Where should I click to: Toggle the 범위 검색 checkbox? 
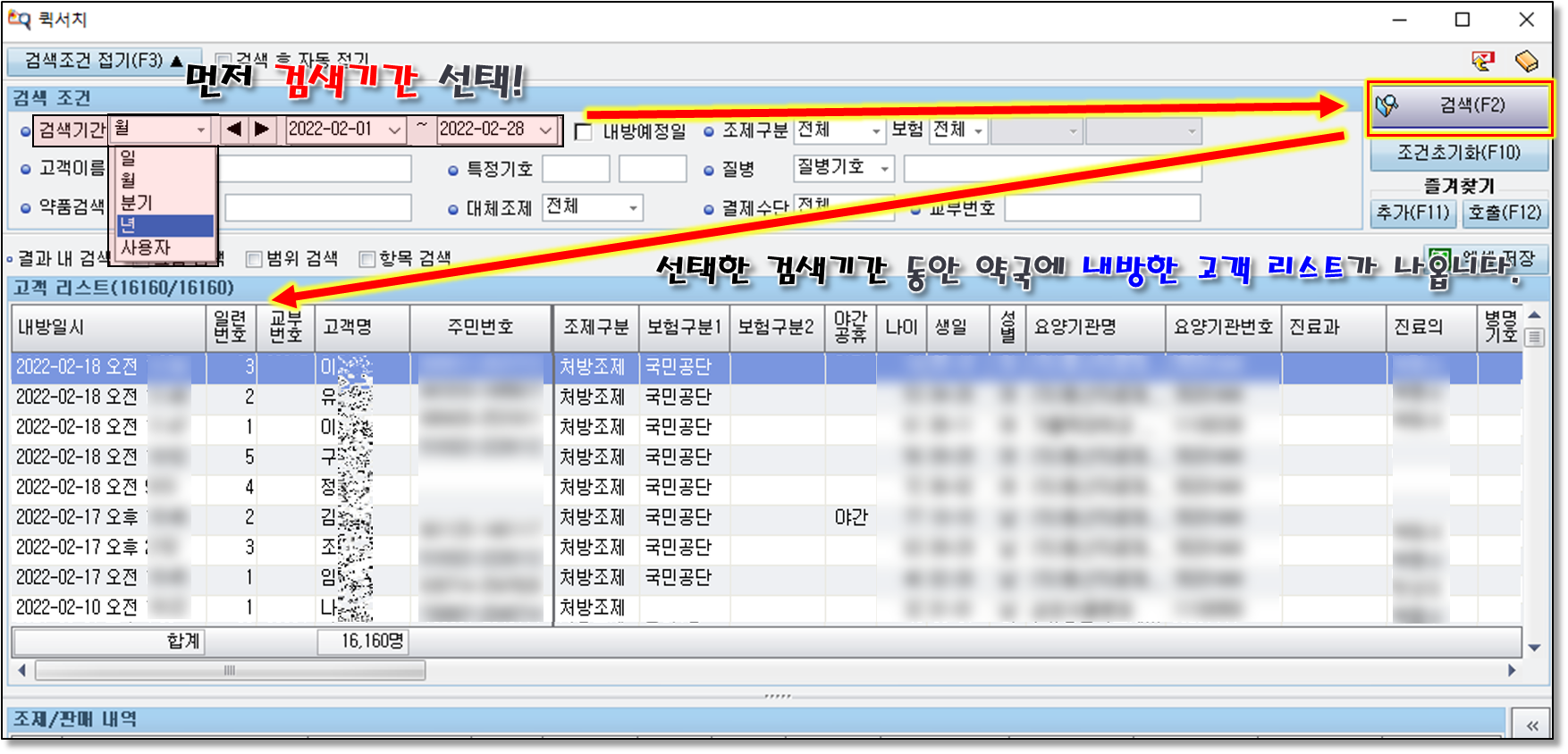254,259
